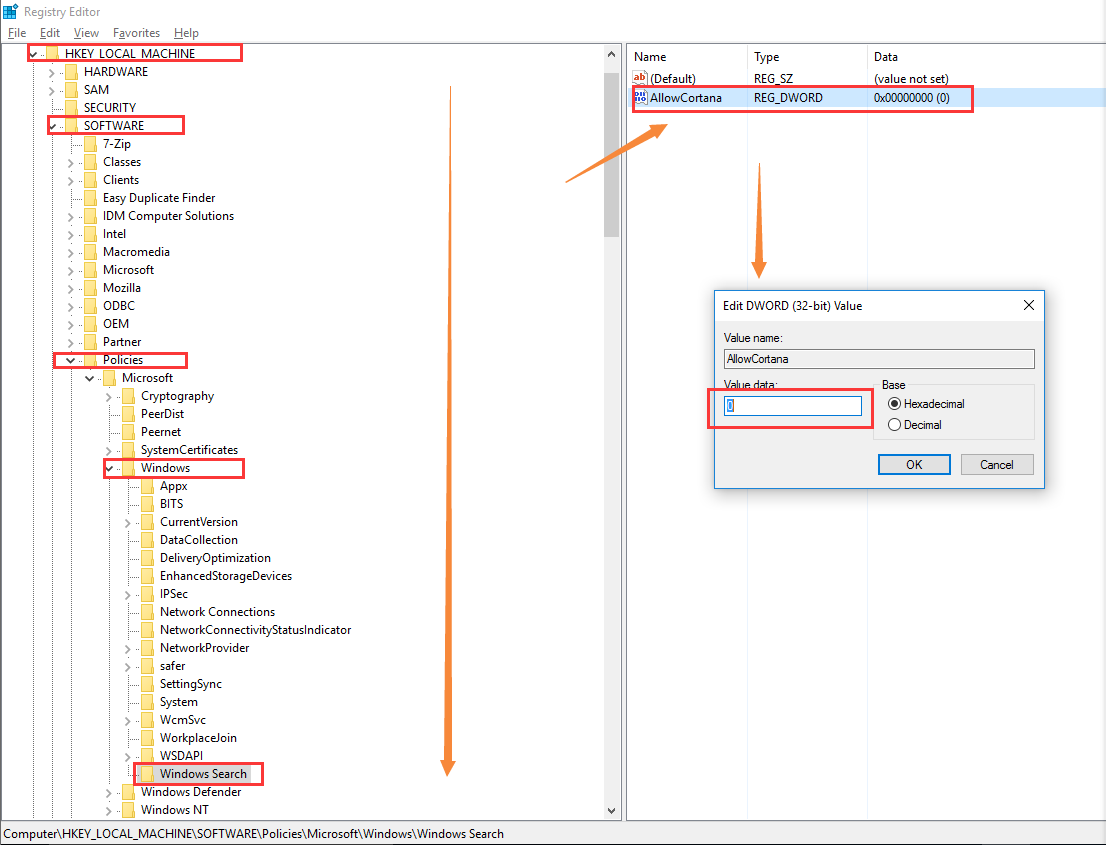The image size is (1106, 845).
Task: Expand the Clients key
Action: pyautogui.click(x=71, y=181)
